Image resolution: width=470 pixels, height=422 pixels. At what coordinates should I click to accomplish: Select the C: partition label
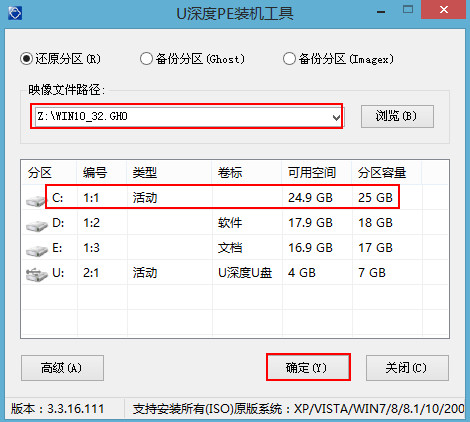58,198
